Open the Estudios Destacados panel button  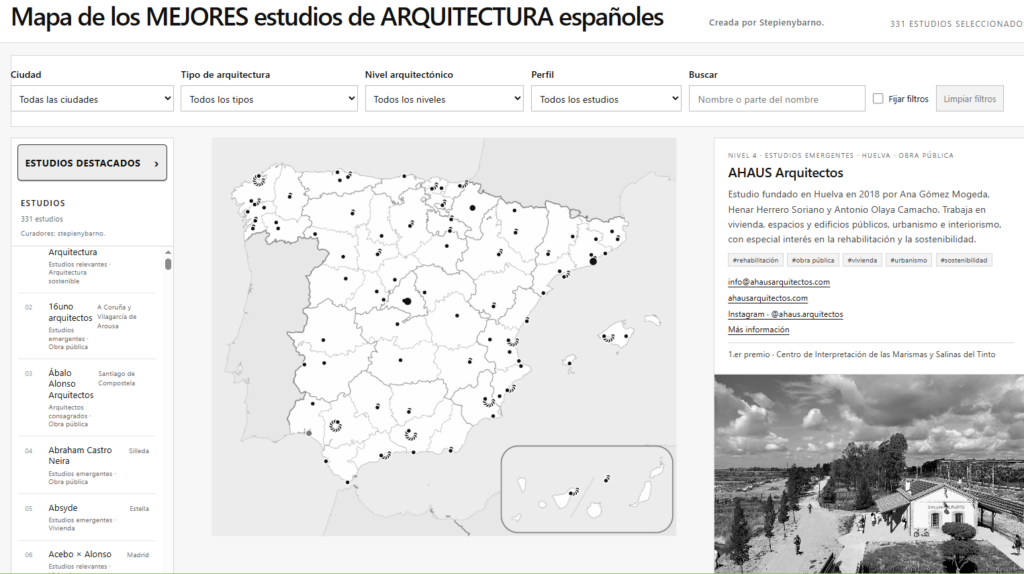[92, 163]
